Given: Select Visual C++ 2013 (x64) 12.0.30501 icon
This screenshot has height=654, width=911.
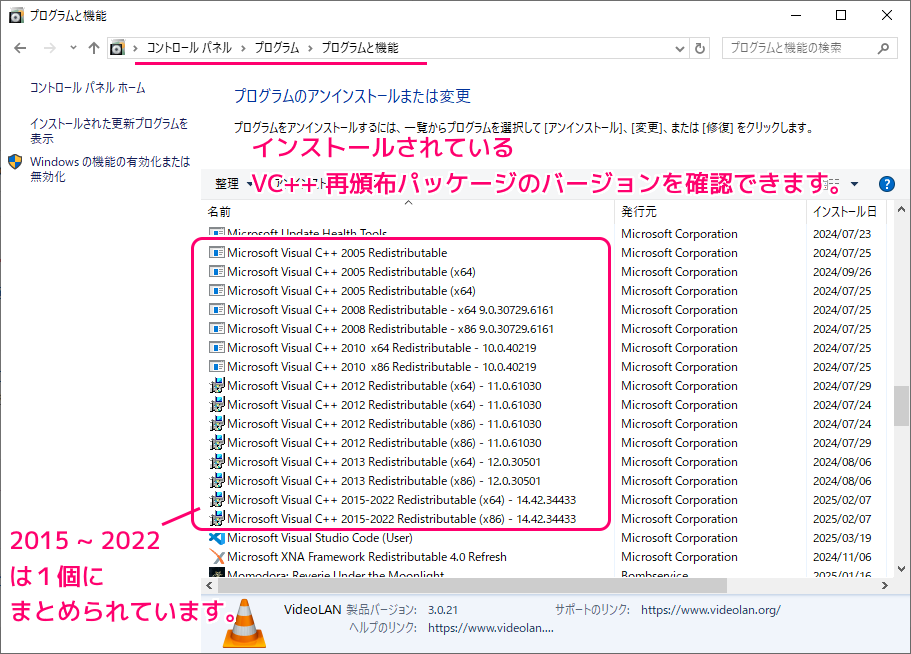Looking at the screenshot, I should [217, 462].
